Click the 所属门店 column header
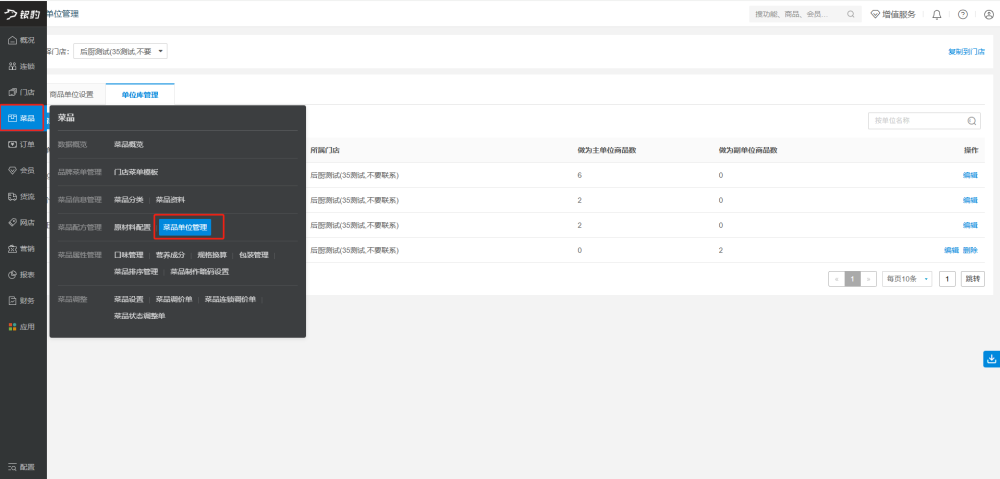The width and height of the screenshot is (1000, 479). [x=325, y=151]
